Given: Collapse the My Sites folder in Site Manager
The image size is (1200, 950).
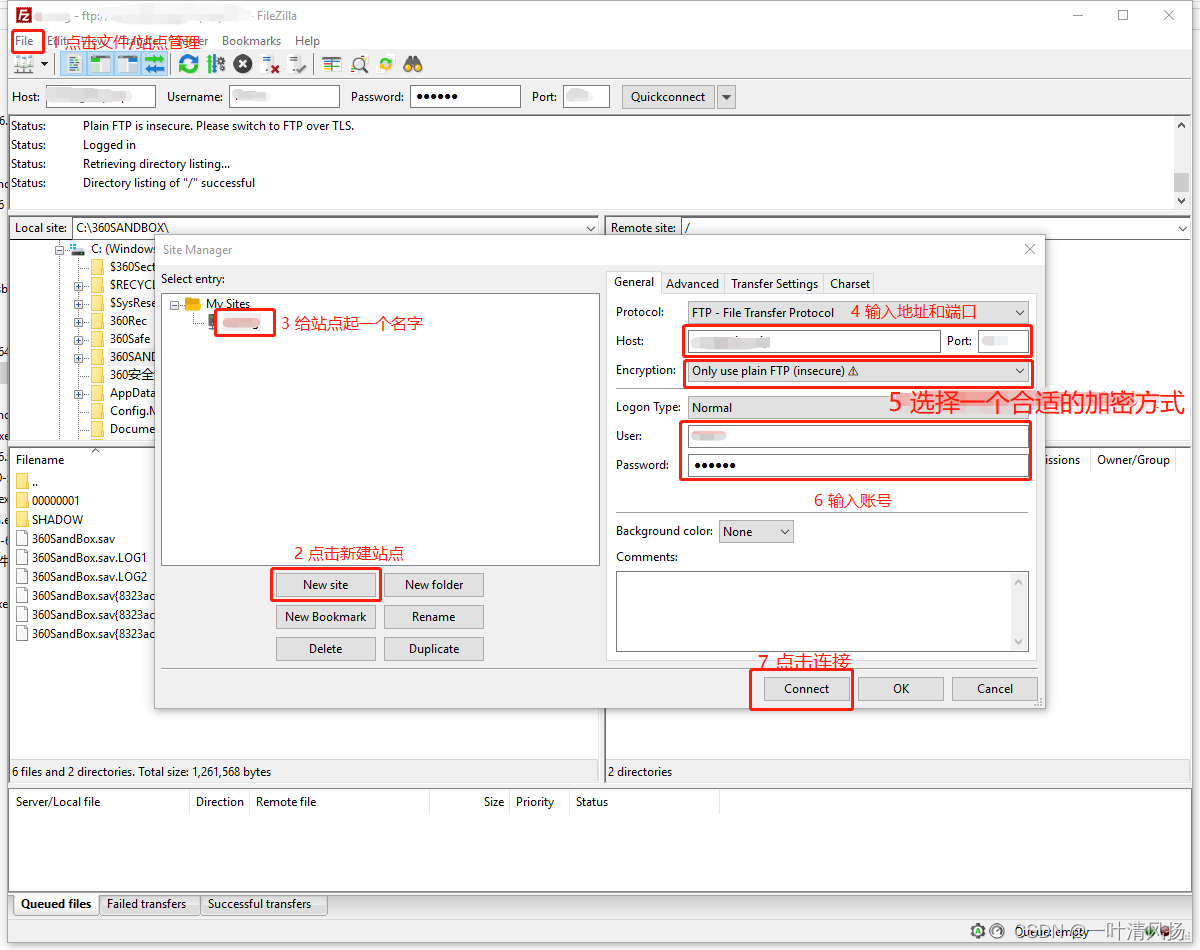Looking at the screenshot, I should pos(175,304).
